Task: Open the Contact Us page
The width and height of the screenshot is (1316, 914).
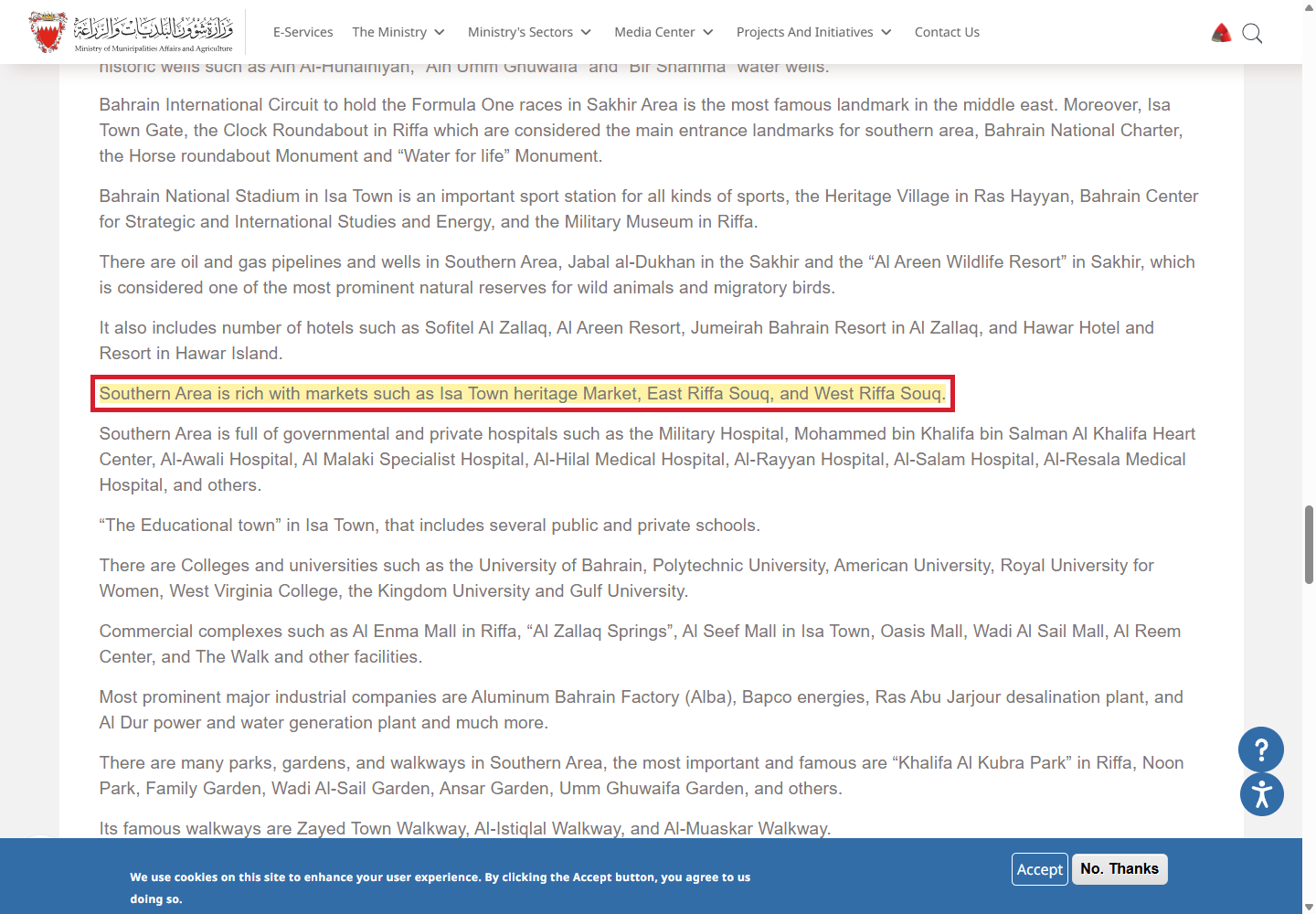Action: (x=947, y=32)
